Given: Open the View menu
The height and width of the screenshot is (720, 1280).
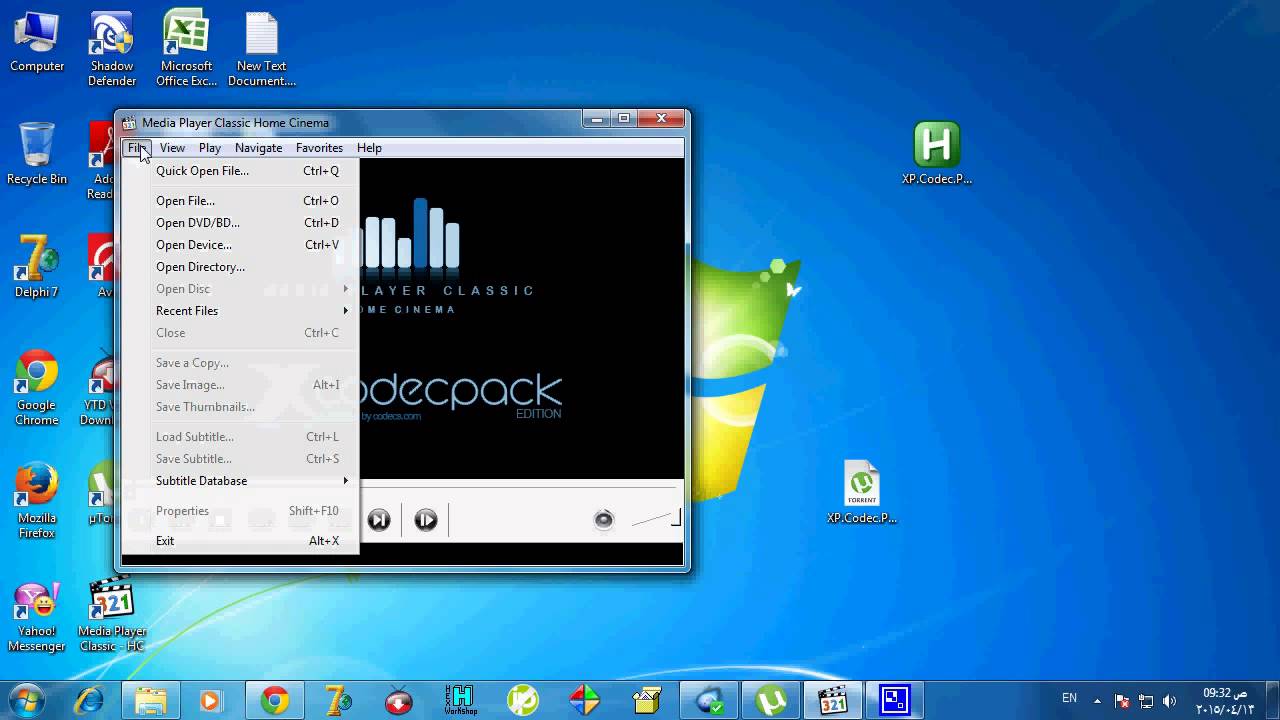Looking at the screenshot, I should tap(172, 148).
